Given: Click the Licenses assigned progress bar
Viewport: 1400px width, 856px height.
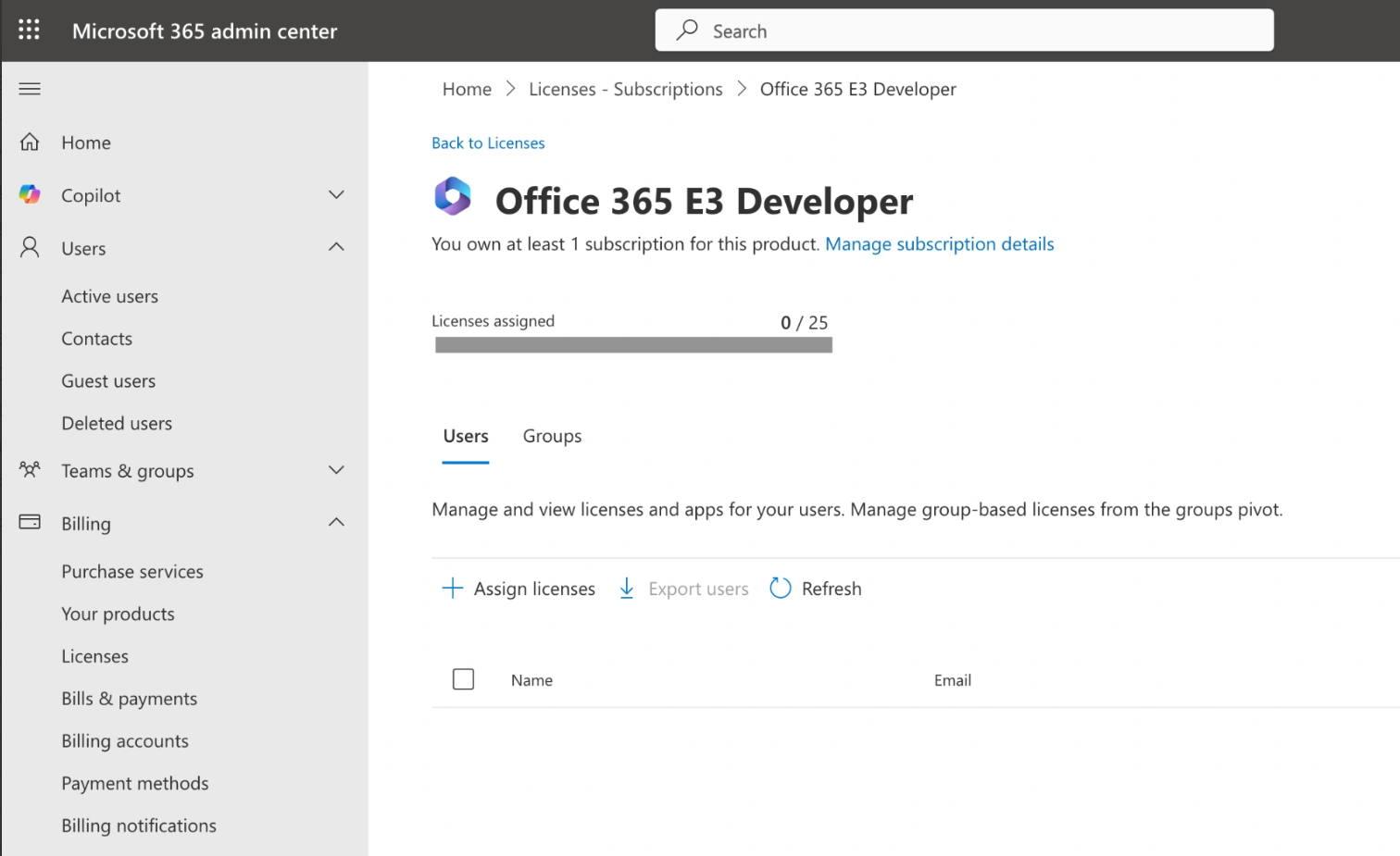Looking at the screenshot, I should point(633,345).
